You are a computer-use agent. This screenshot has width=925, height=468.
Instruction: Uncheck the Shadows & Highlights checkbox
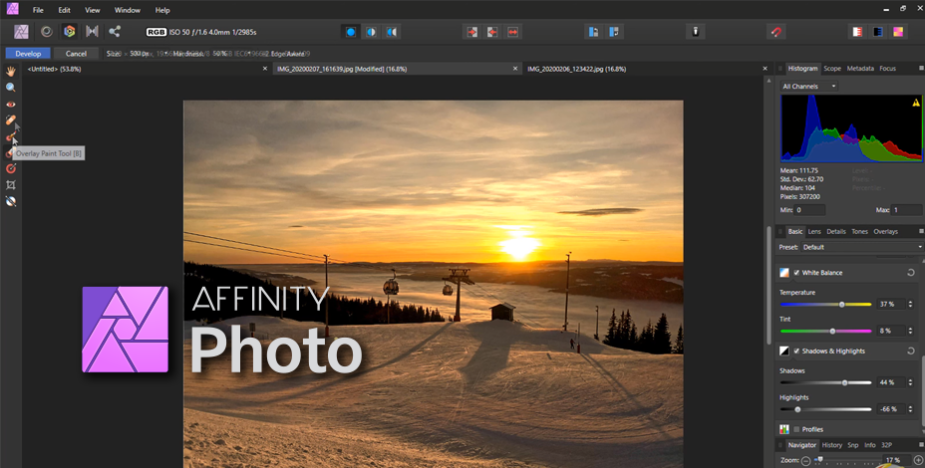(x=796, y=351)
